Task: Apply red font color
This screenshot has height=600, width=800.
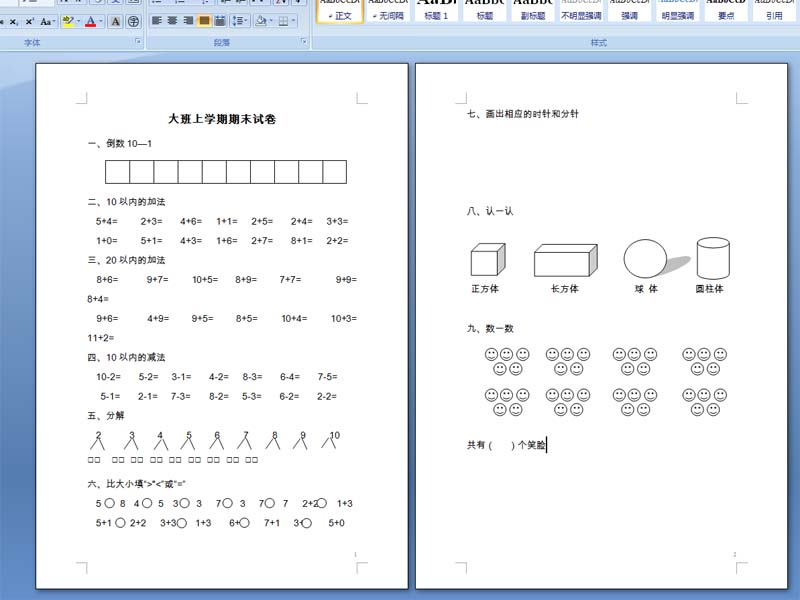Action: tap(90, 21)
